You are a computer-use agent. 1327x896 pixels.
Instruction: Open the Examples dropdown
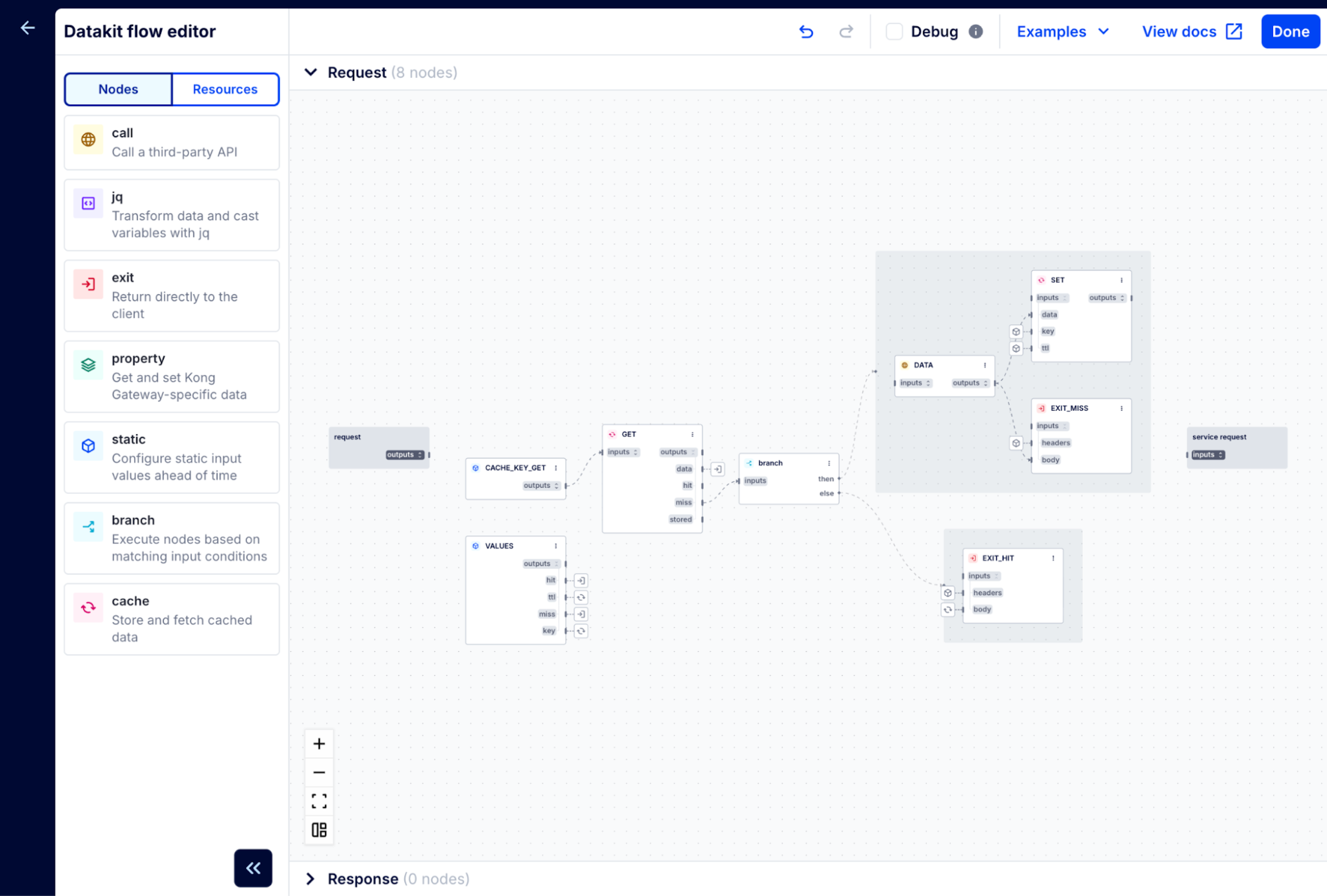click(1062, 32)
